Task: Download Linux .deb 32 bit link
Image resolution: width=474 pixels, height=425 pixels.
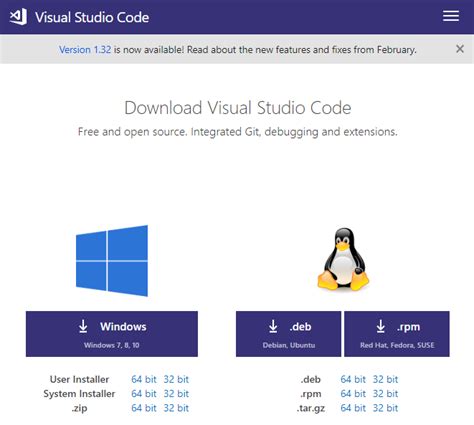Action: (x=385, y=379)
